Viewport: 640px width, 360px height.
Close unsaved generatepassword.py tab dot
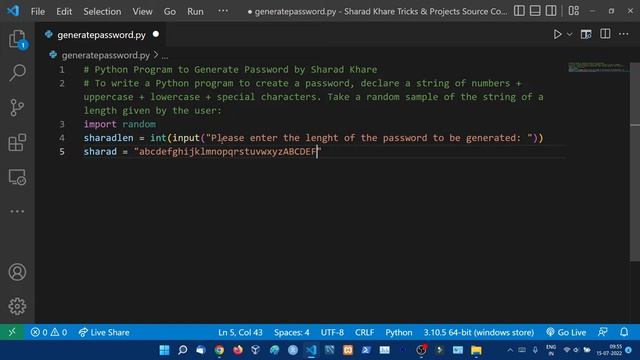156,34
